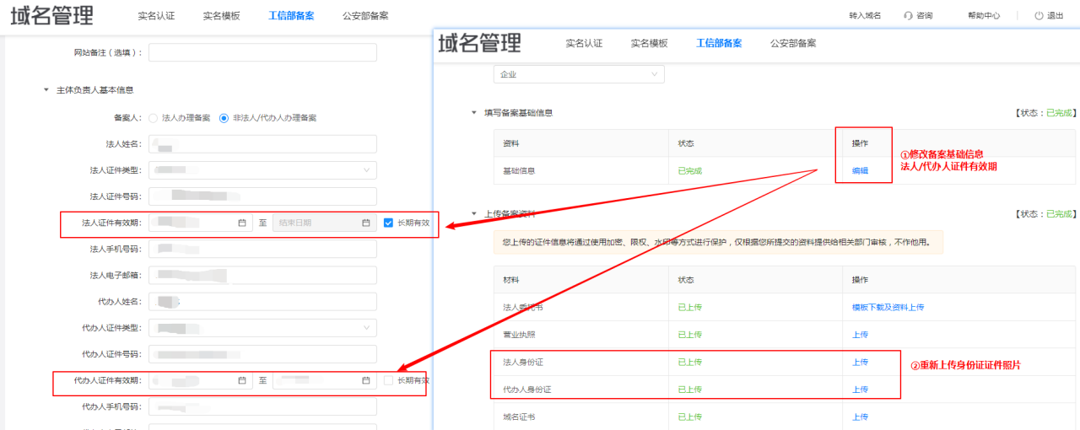
Task: Collapse 主体负责人基本信息 section
Action: 46,90
